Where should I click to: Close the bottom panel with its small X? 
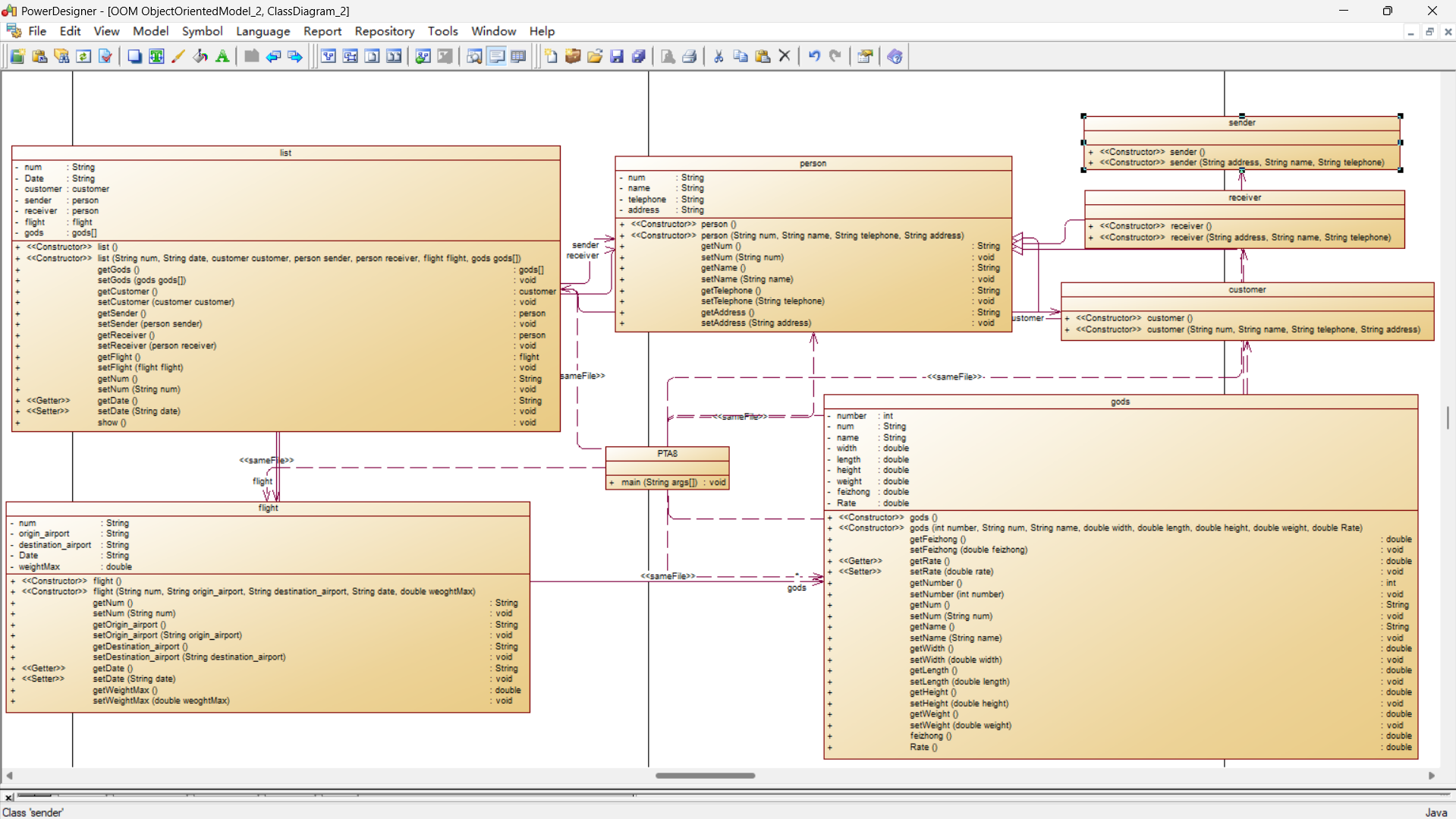(x=8, y=797)
